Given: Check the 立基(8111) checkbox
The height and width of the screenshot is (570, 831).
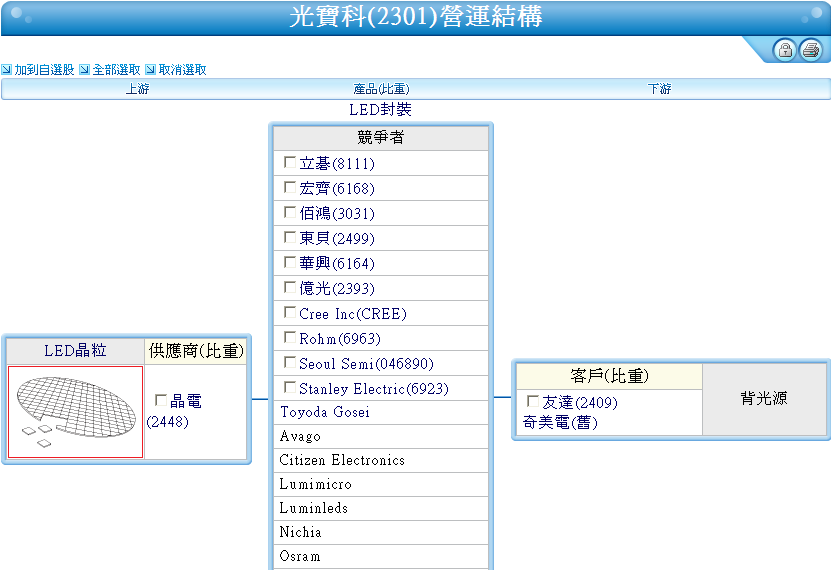Looking at the screenshot, I should tap(290, 162).
